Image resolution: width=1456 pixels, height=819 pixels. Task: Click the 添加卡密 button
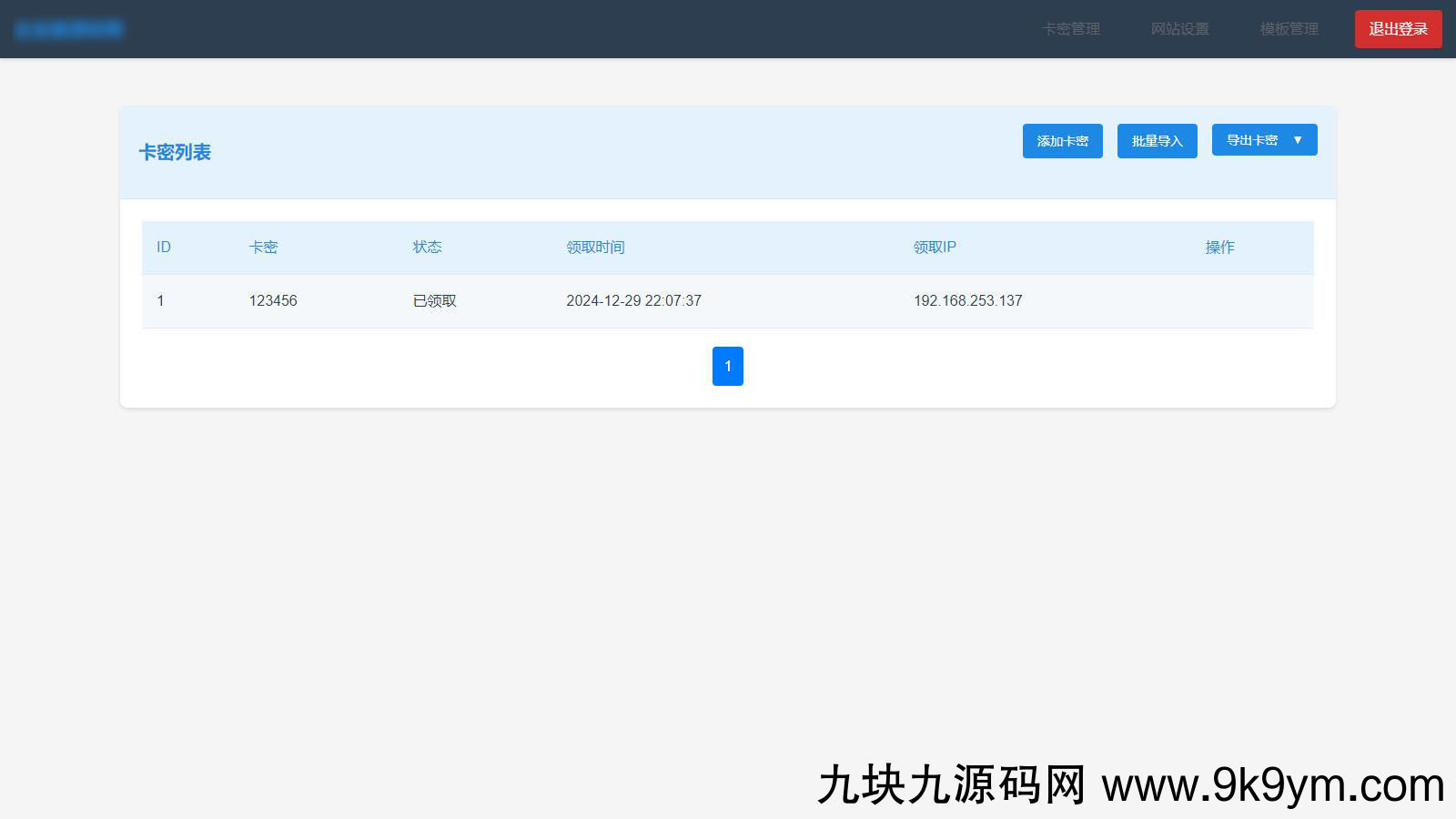tap(1062, 141)
